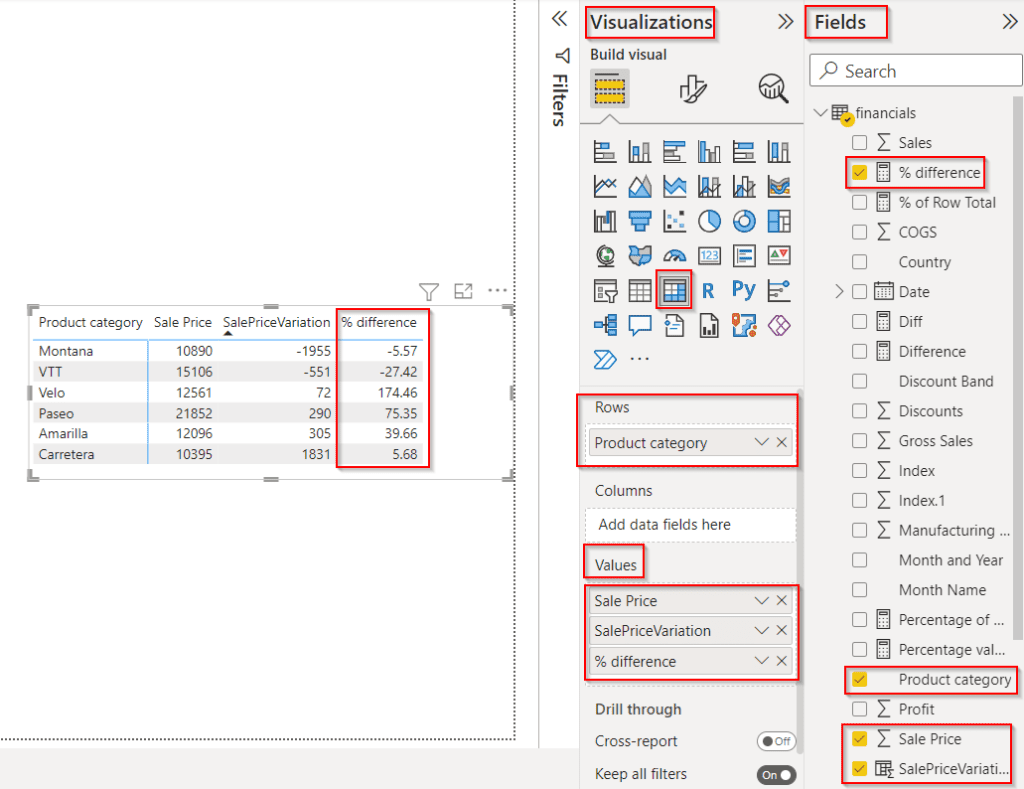Add the decomposition tree visual

tap(605, 325)
